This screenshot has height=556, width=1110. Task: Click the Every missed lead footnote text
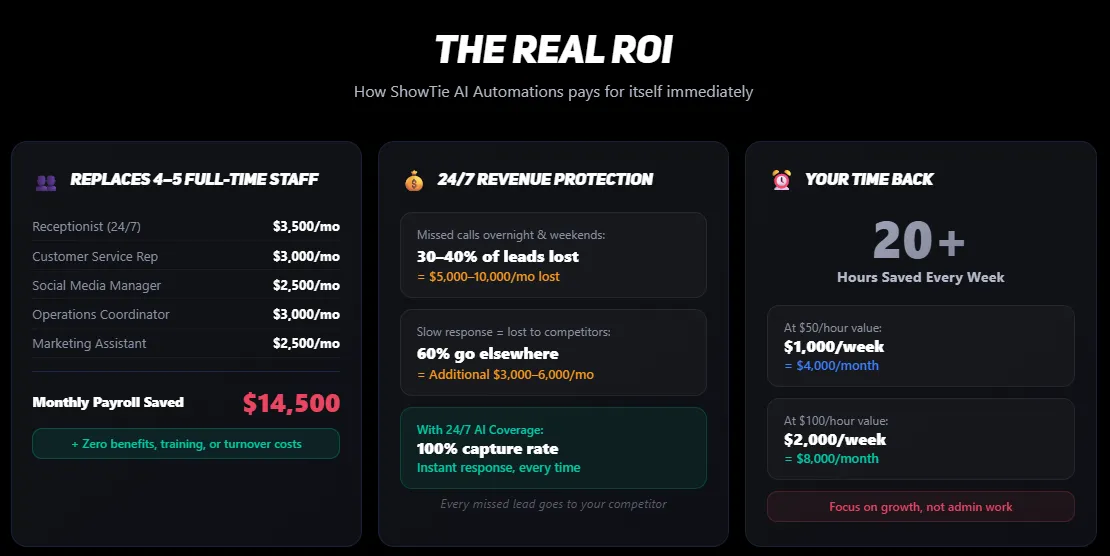click(x=553, y=504)
